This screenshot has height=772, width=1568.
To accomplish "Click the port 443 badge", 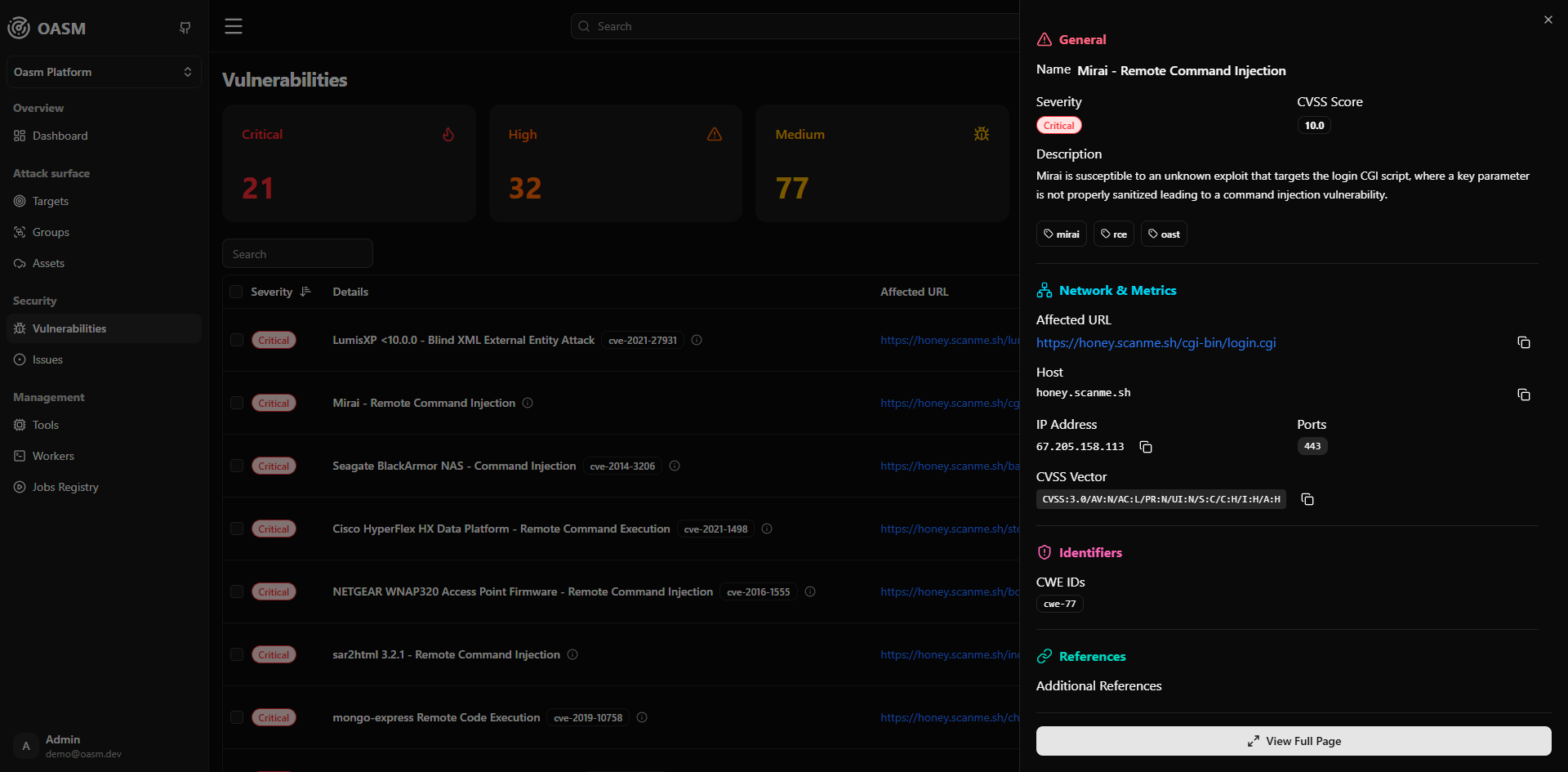I will pyautogui.click(x=1312, y=446).
